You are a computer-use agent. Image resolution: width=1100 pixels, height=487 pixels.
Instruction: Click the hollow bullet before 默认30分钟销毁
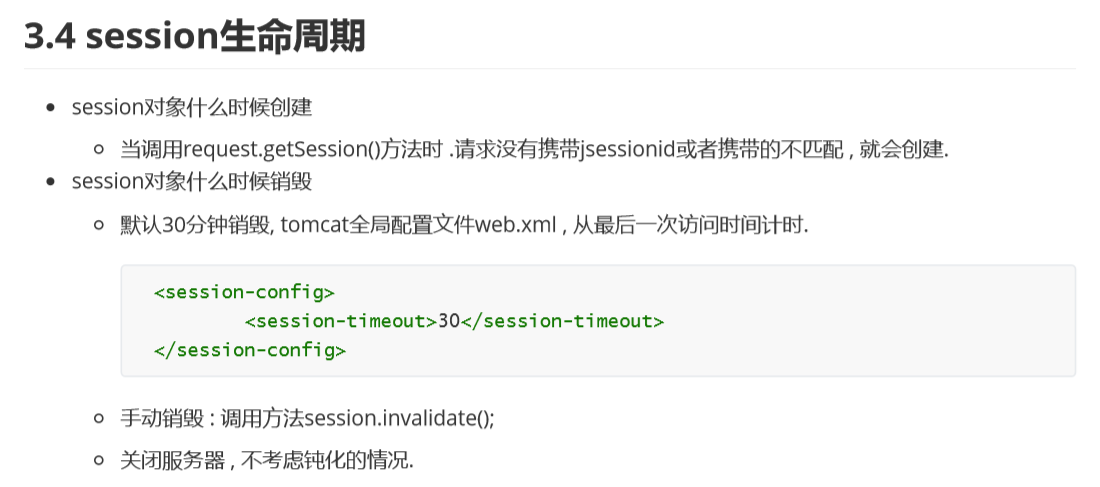(x=99, y=226)
